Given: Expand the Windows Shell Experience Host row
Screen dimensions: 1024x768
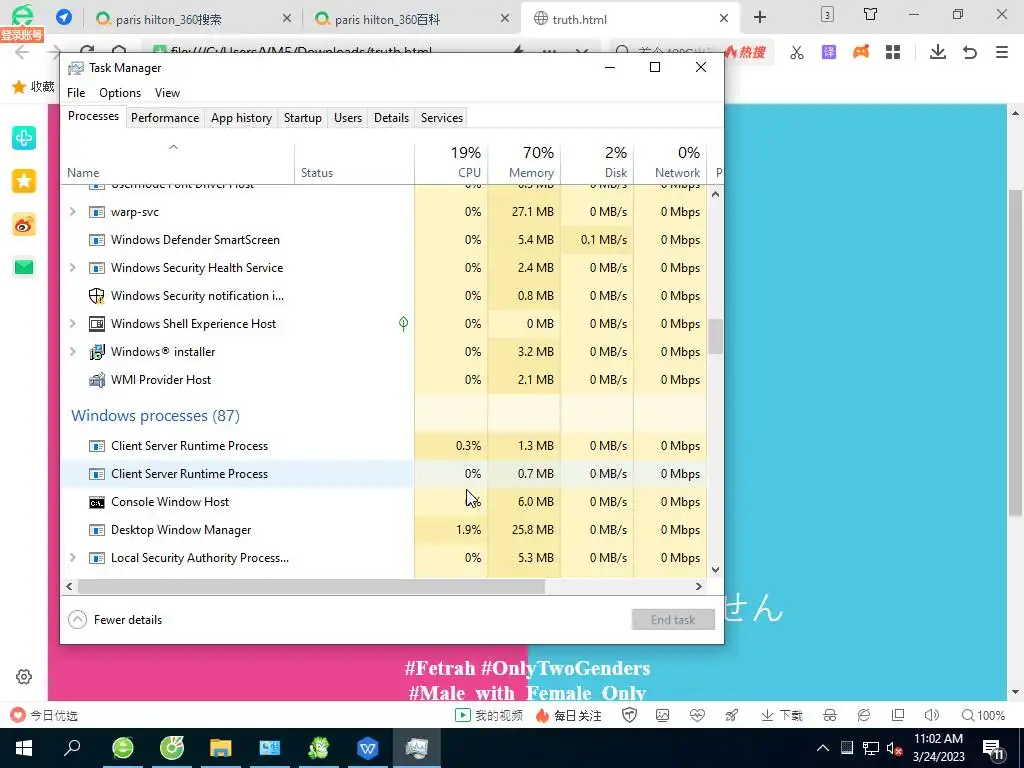Looking at the screenshot, I should pos(72,324).
